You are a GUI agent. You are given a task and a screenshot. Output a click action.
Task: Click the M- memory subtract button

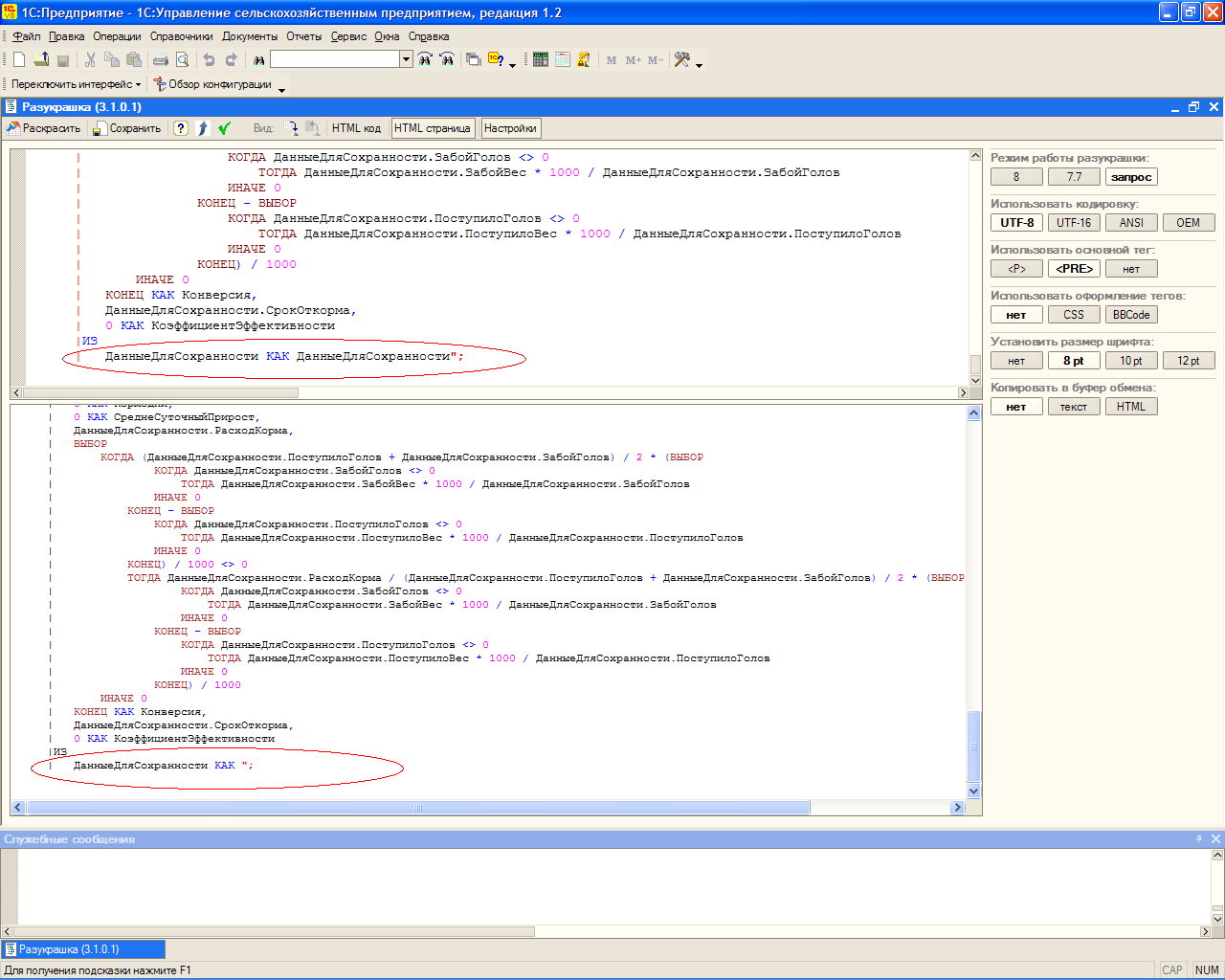click(x=656, y=59)
